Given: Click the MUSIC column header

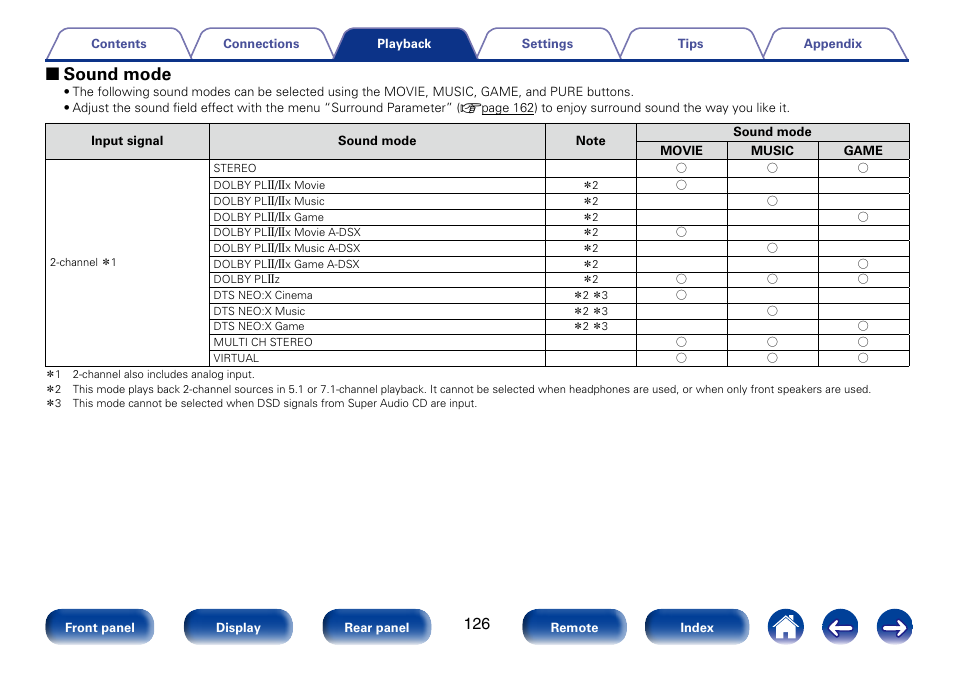Looking at the screenshot, I should coord(772,150).
